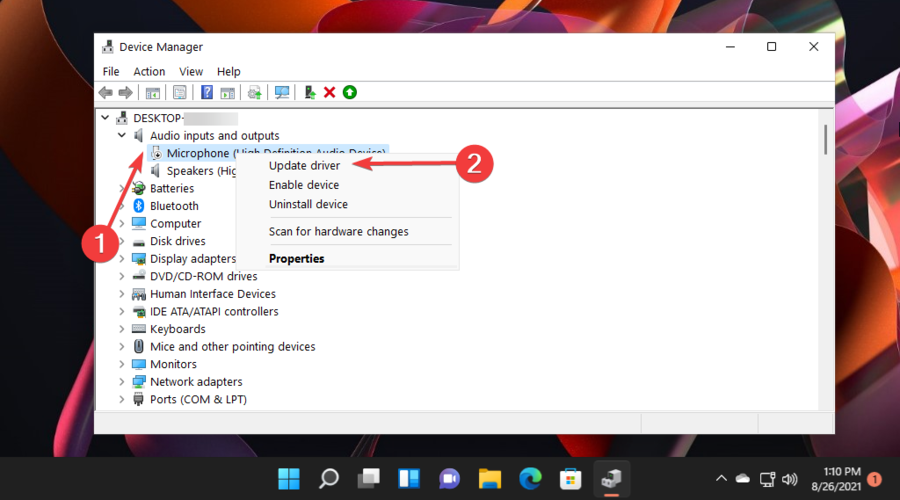The height and width of the screenshot is (500, 900).
Task: Expand the Network adapters category
Action: coord(122,382)
